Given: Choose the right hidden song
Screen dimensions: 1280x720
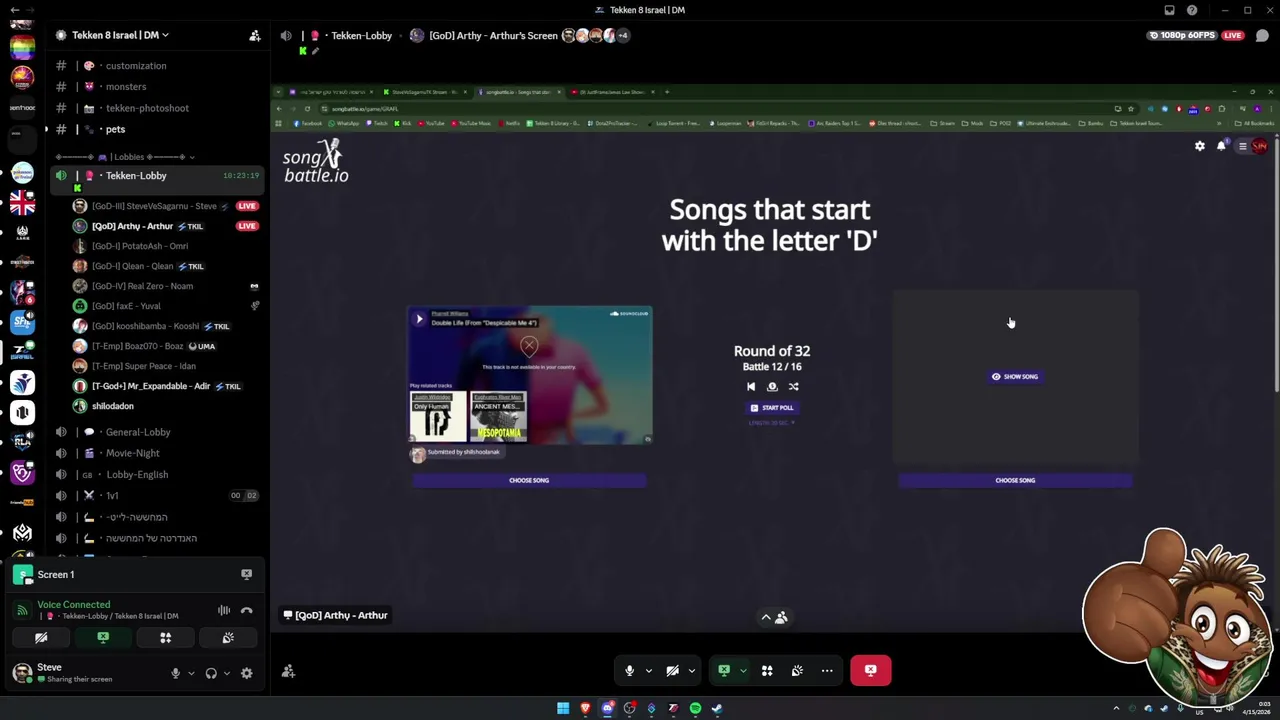Looking at the screenshot, I should (1015, 480).
